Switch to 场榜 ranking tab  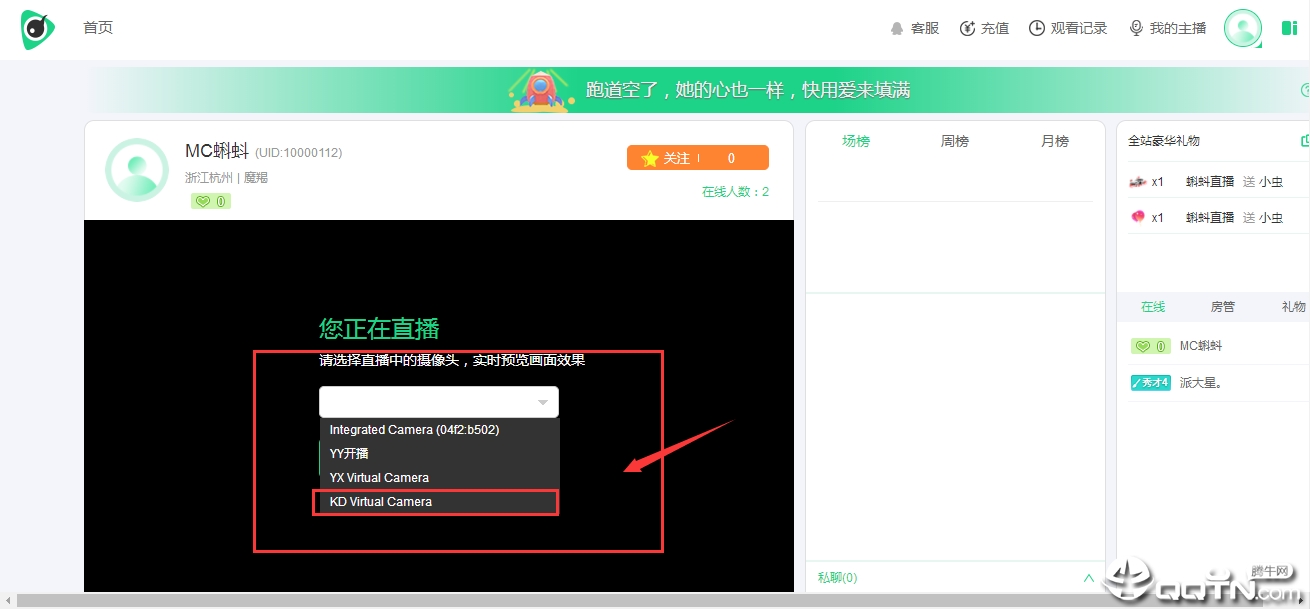(x=856, y=141)
